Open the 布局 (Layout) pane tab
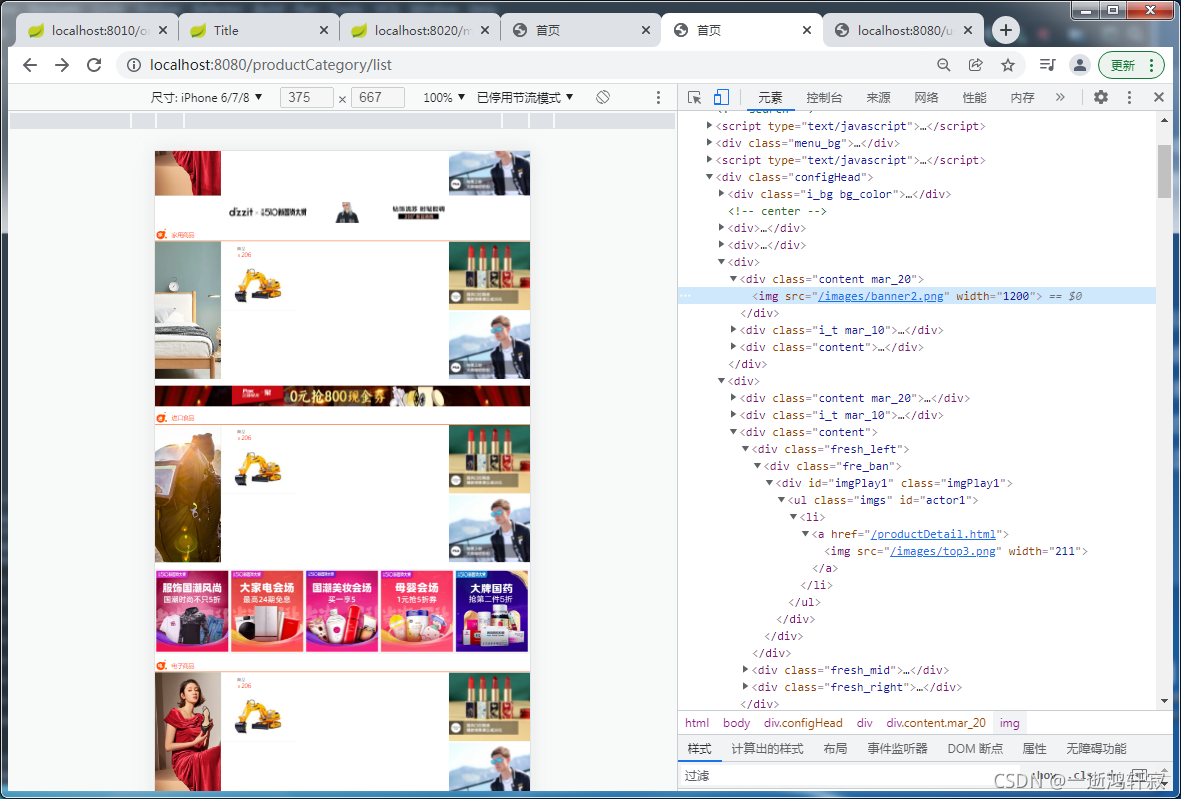The height and width of the screenshot is (799, 1181). click(x=835, y=749)
